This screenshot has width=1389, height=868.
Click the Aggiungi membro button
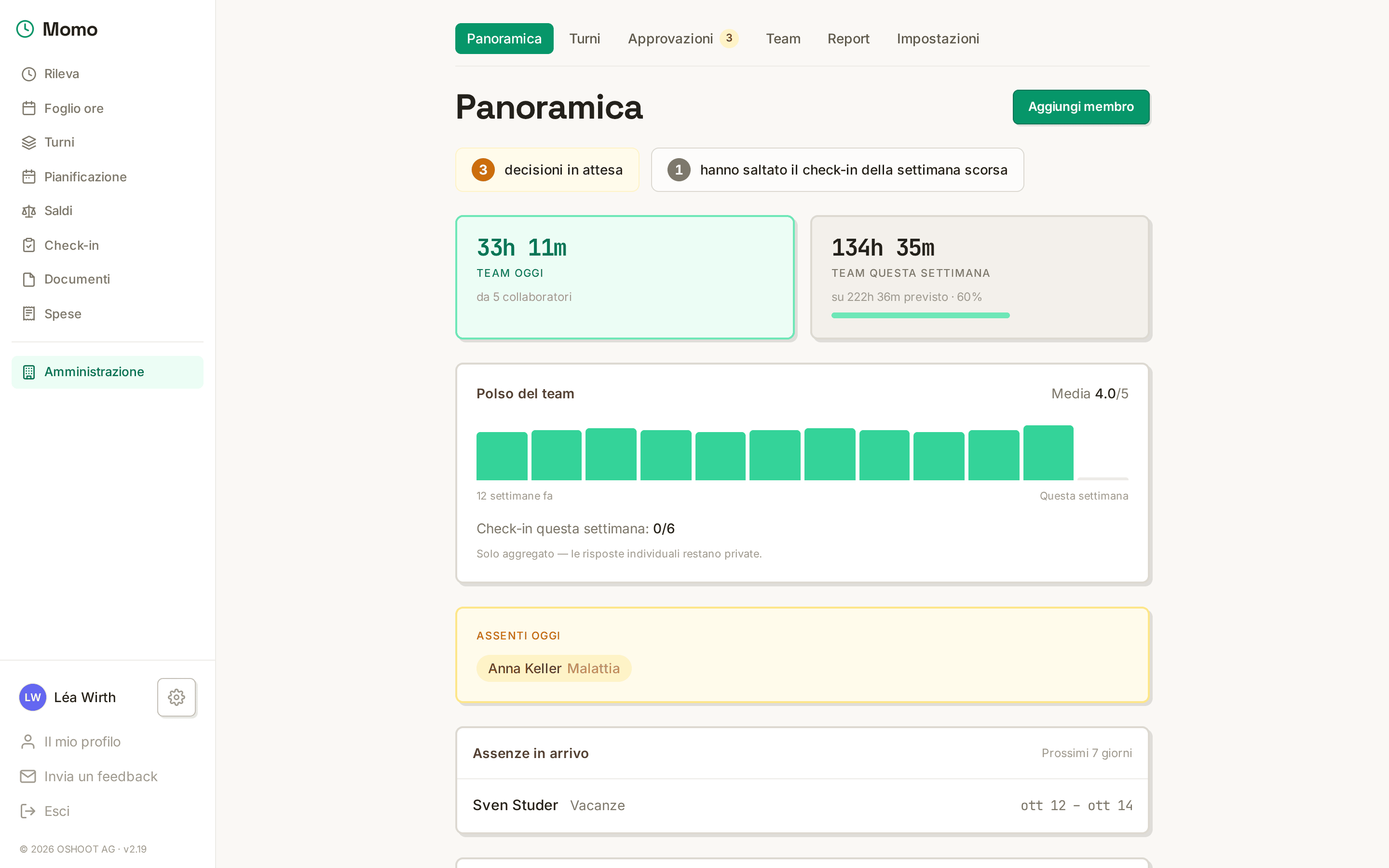tap(1081, 107)
